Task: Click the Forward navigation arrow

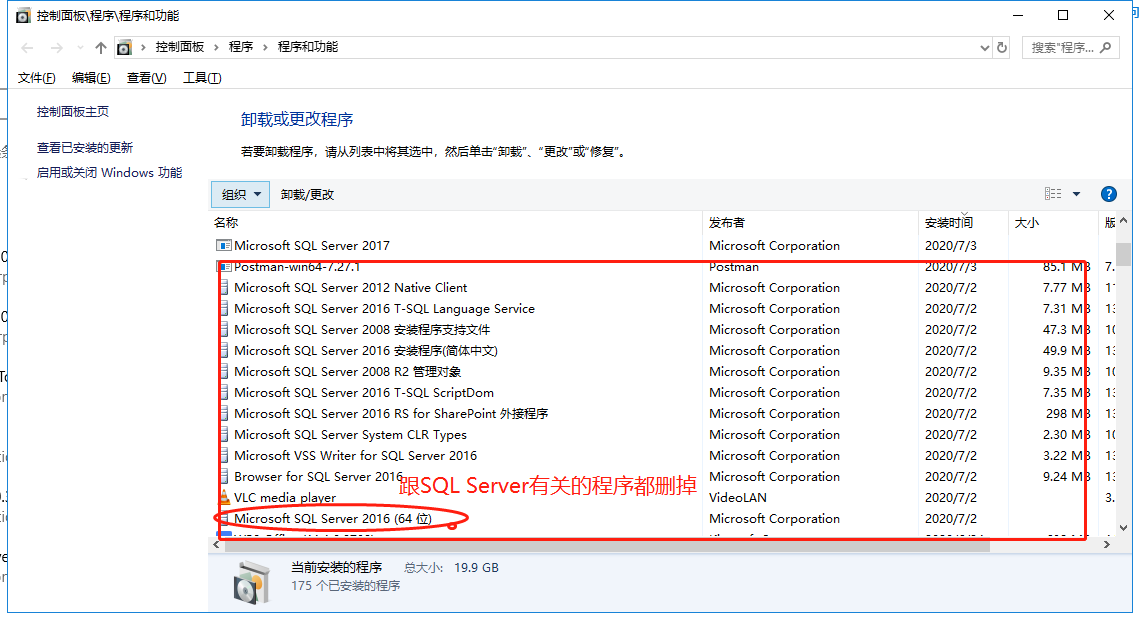Action: 56,48
